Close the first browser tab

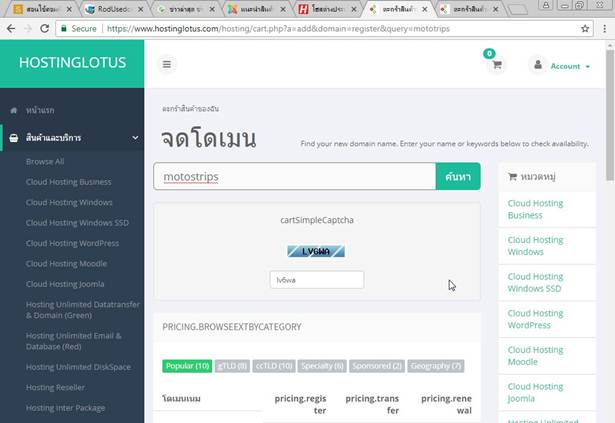pyautogui.click(x=69, y=9)
